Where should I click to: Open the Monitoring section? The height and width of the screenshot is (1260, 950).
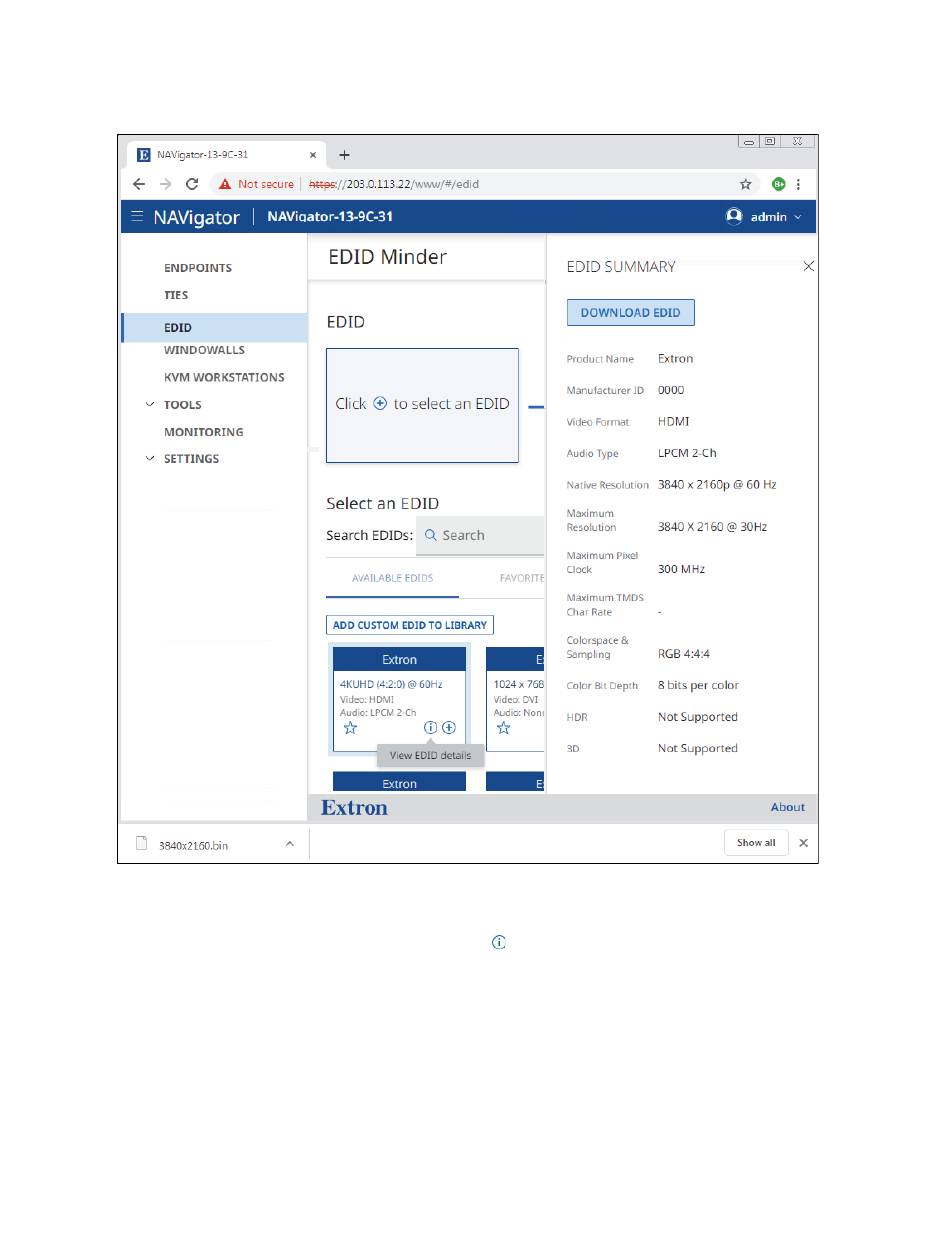tap(204, 432)
